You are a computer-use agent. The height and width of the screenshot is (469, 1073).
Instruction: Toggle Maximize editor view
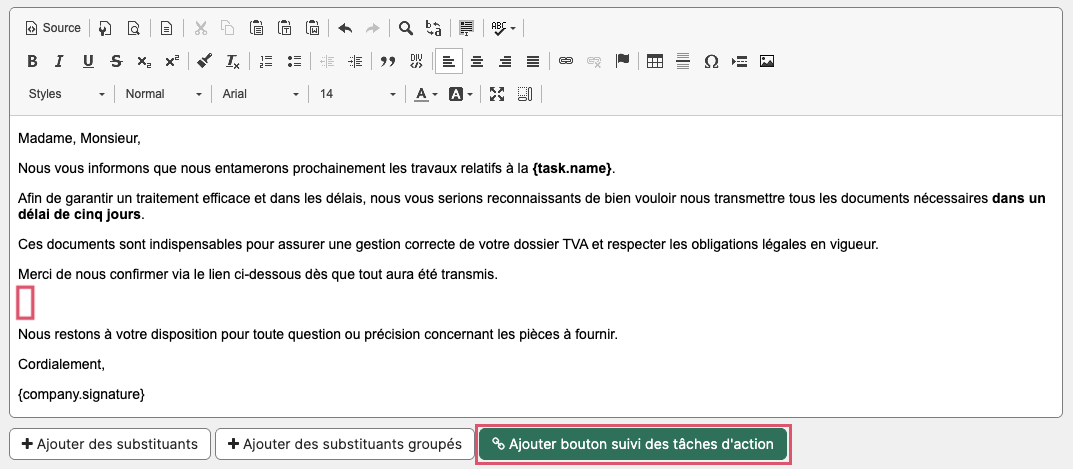(x=497, y=94)
